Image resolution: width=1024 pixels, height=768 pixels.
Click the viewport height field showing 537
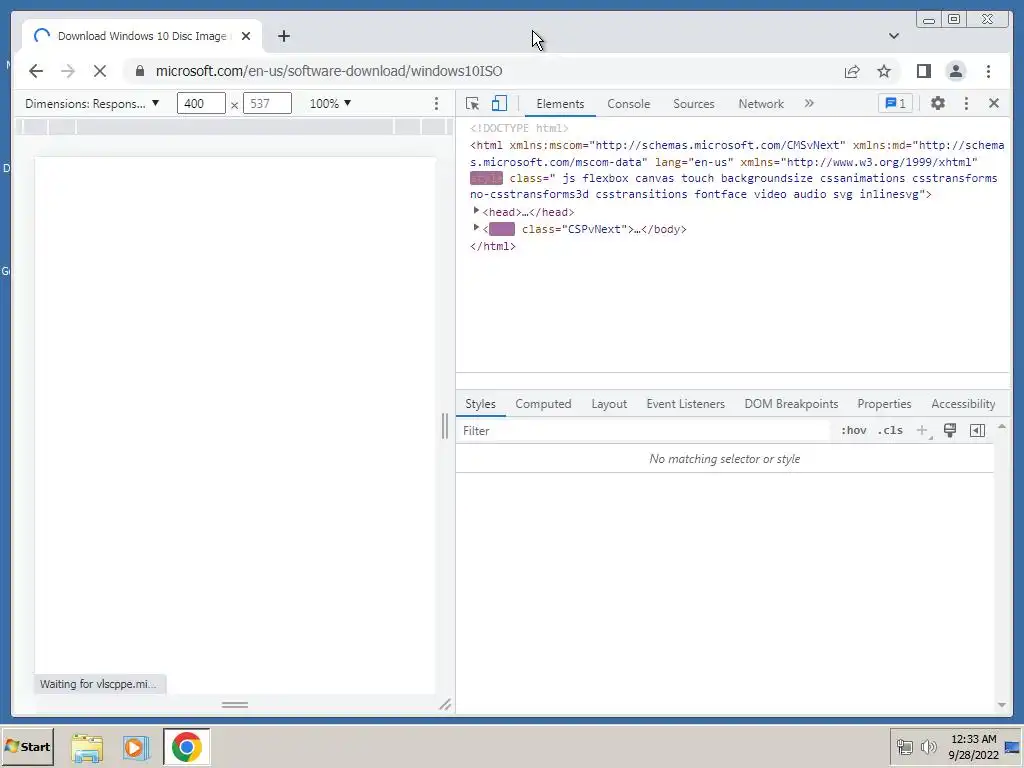click(x=267, y=103)
